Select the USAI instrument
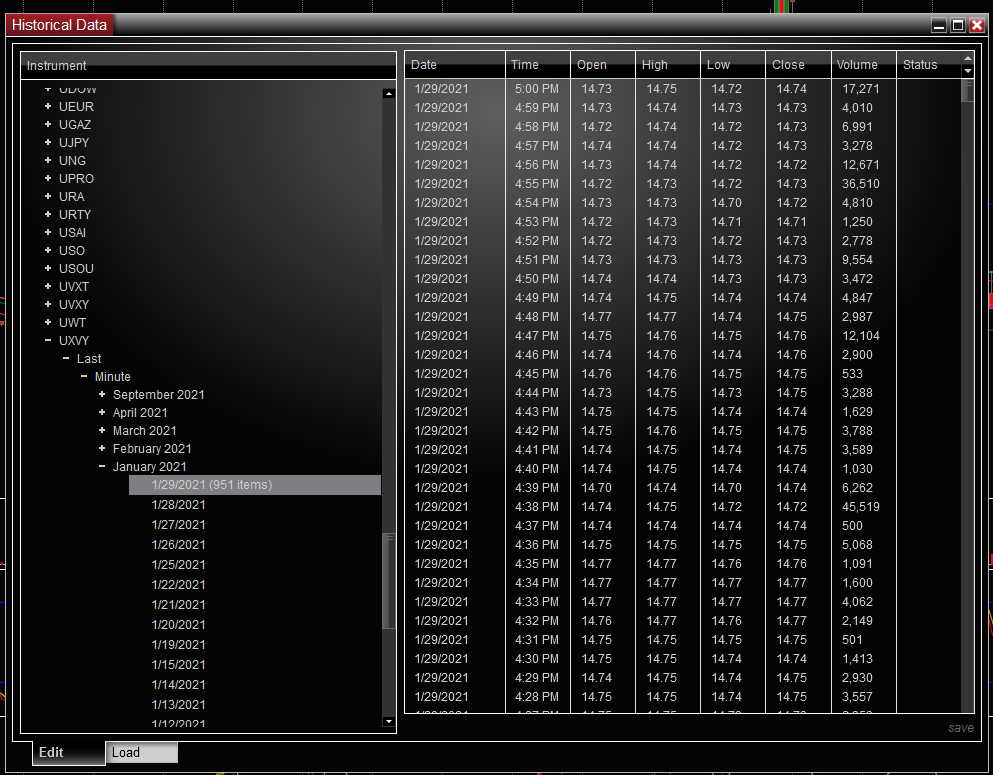Viewport: 993px width, 775px height. tap(72, 233)
